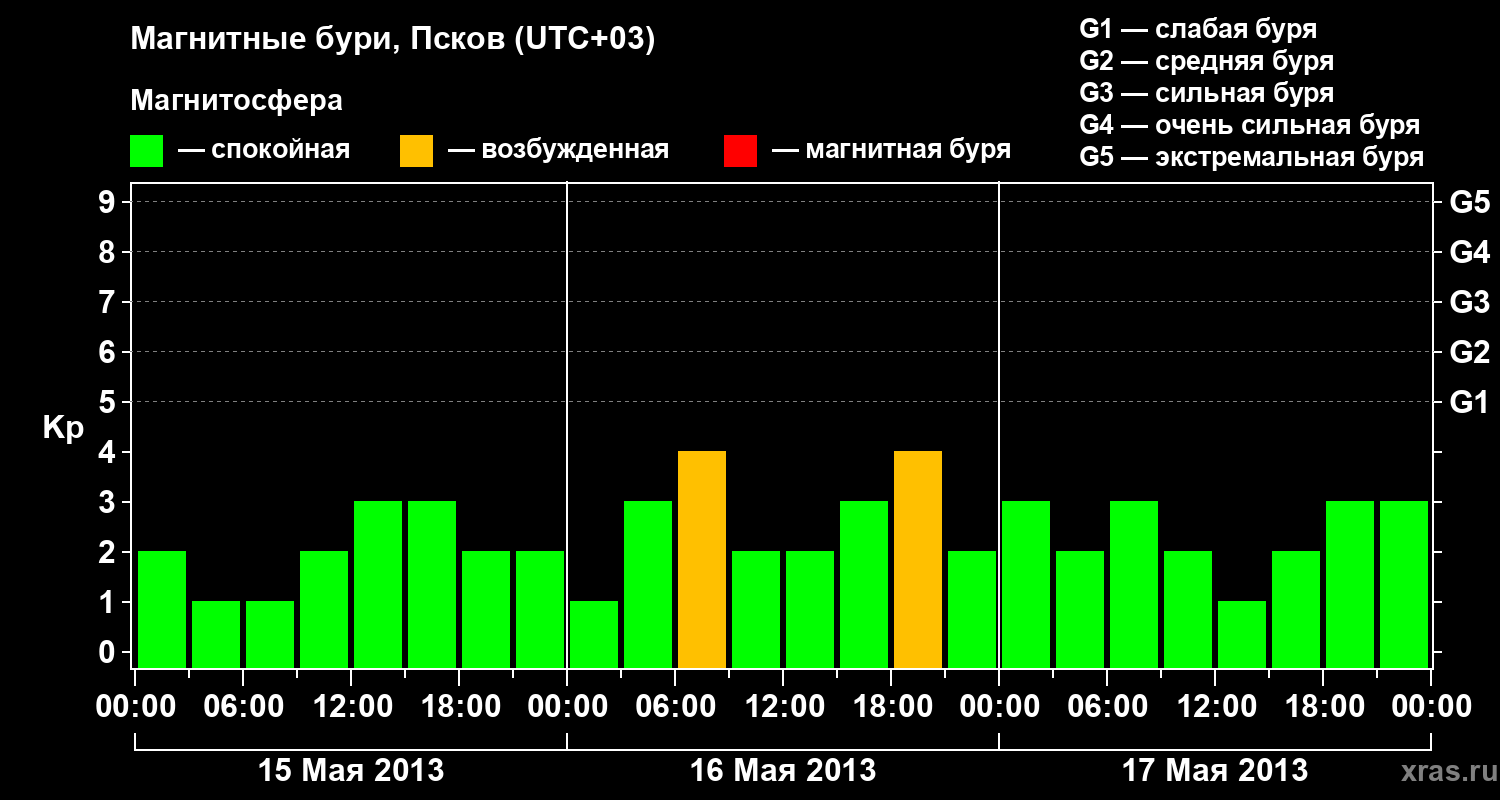Click the first orange bar, 16 May 06:00–09:00
This screenshot has height=800, width=1500.
pos(702,560)
